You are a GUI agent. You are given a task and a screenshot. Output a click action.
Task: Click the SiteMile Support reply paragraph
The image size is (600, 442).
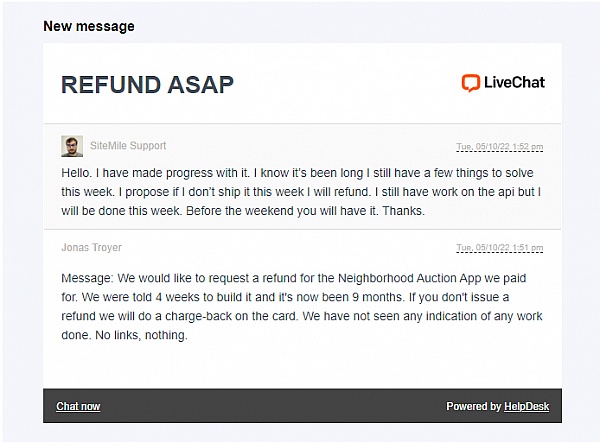pyautogui.click(x=300, y=192)
